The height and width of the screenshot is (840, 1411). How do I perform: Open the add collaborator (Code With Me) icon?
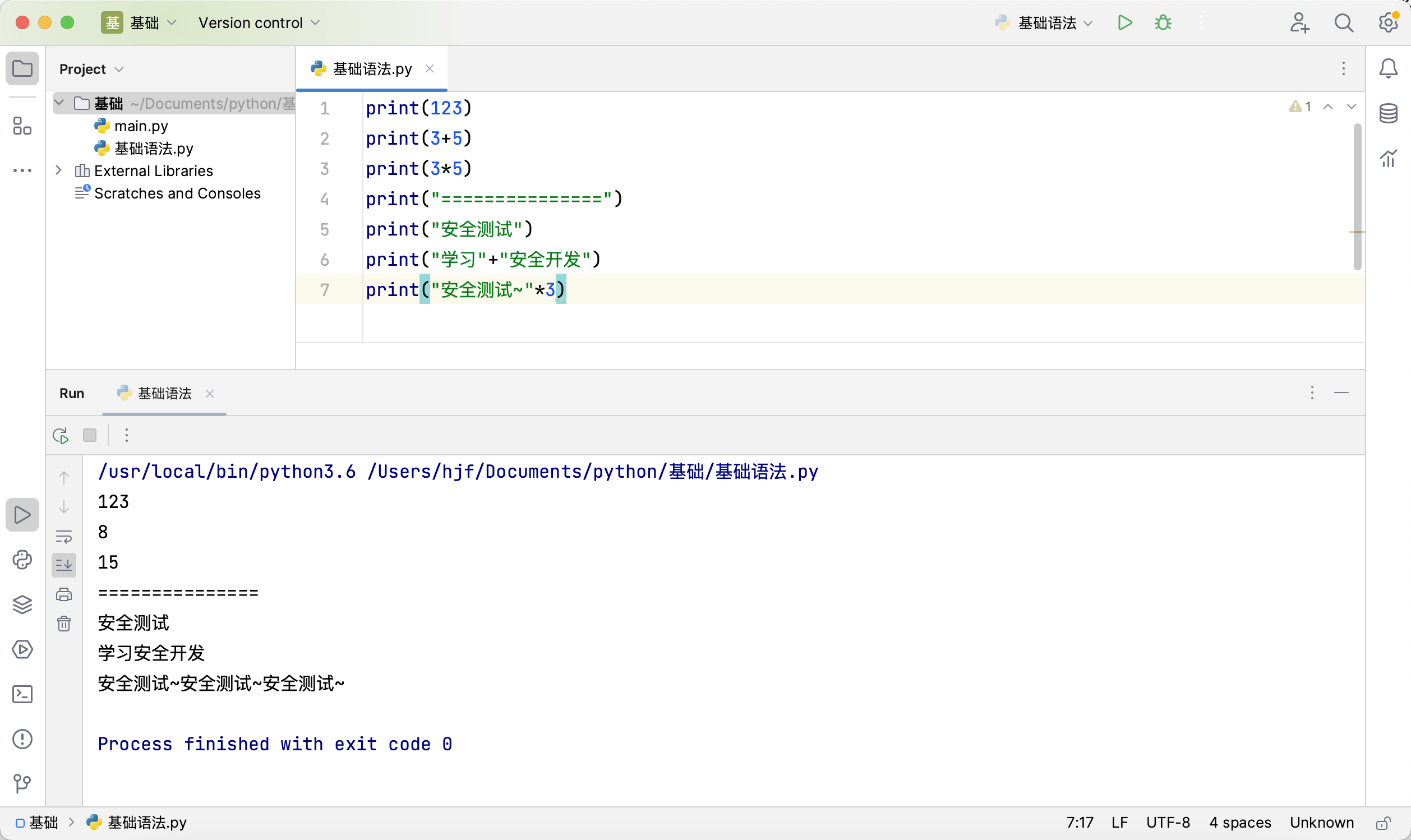tap(1299, 22)
